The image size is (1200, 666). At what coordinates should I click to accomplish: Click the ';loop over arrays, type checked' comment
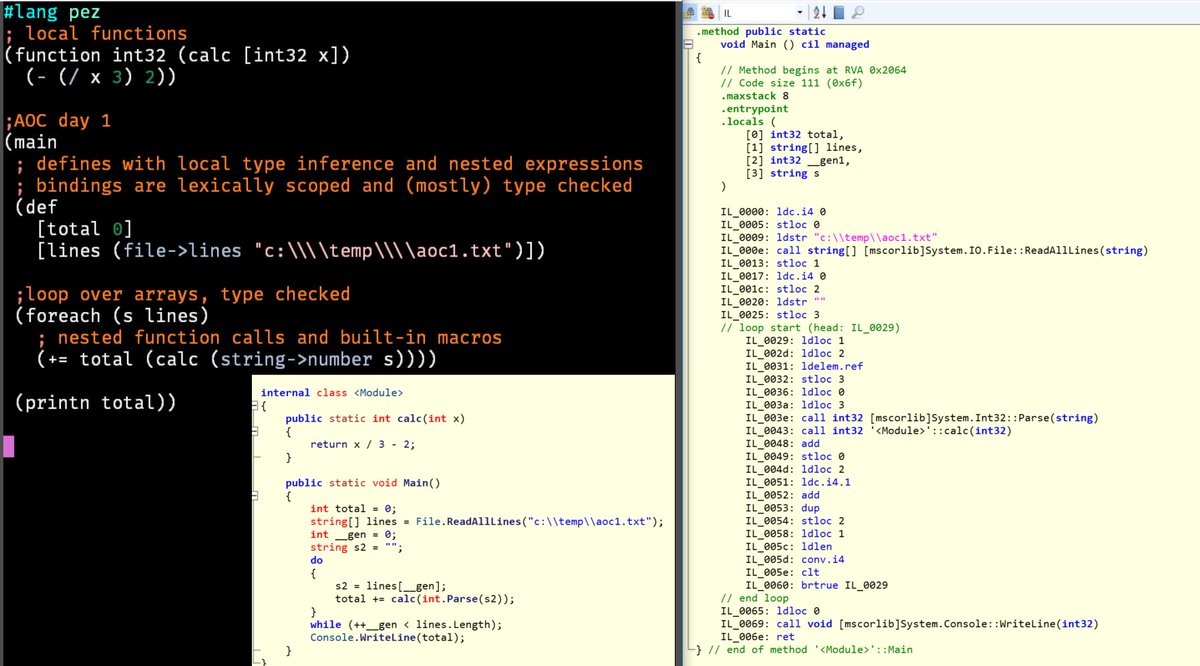[x=182, y=294]
